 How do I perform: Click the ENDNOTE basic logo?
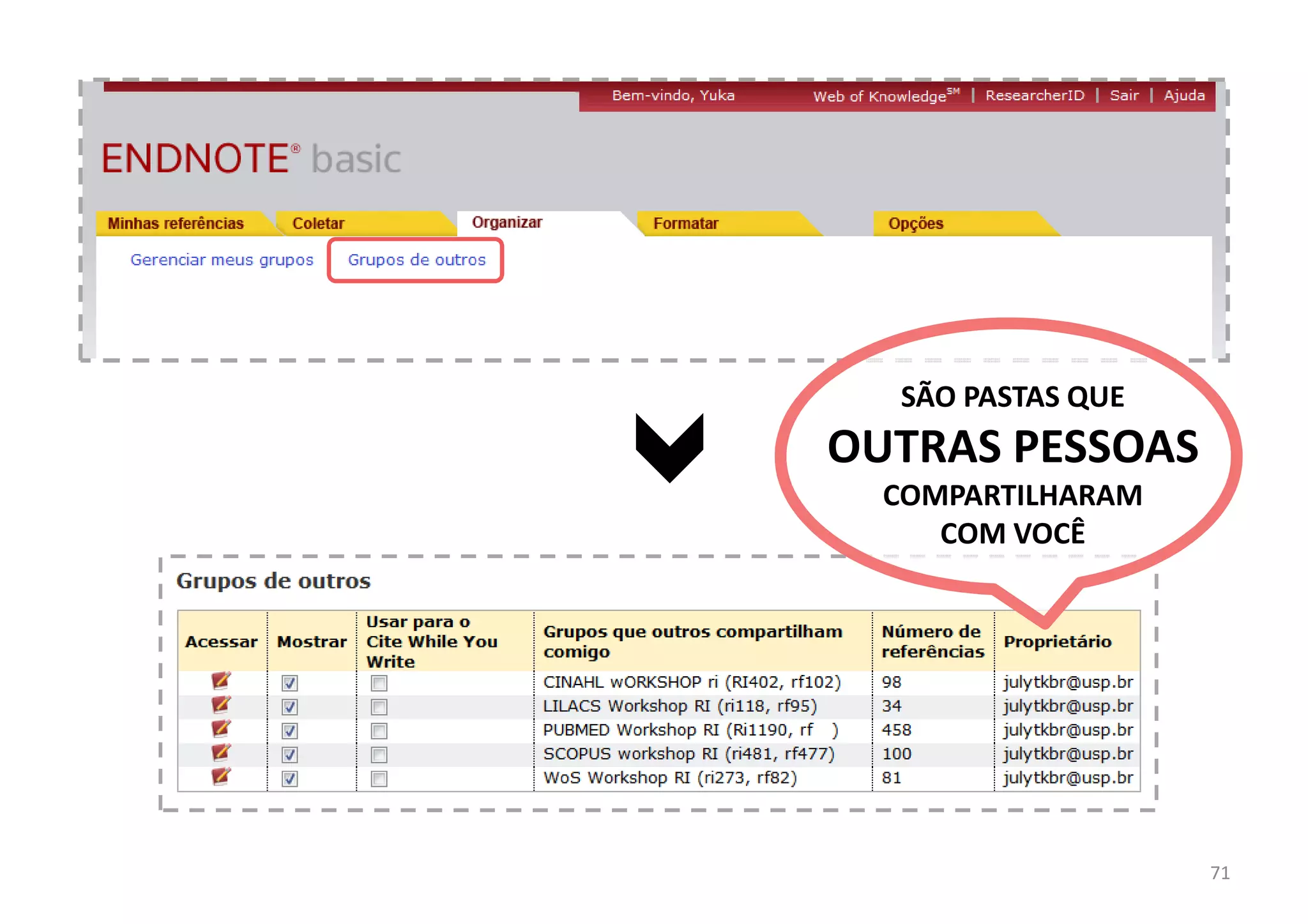pyautogui.click(x=252, y=158)
